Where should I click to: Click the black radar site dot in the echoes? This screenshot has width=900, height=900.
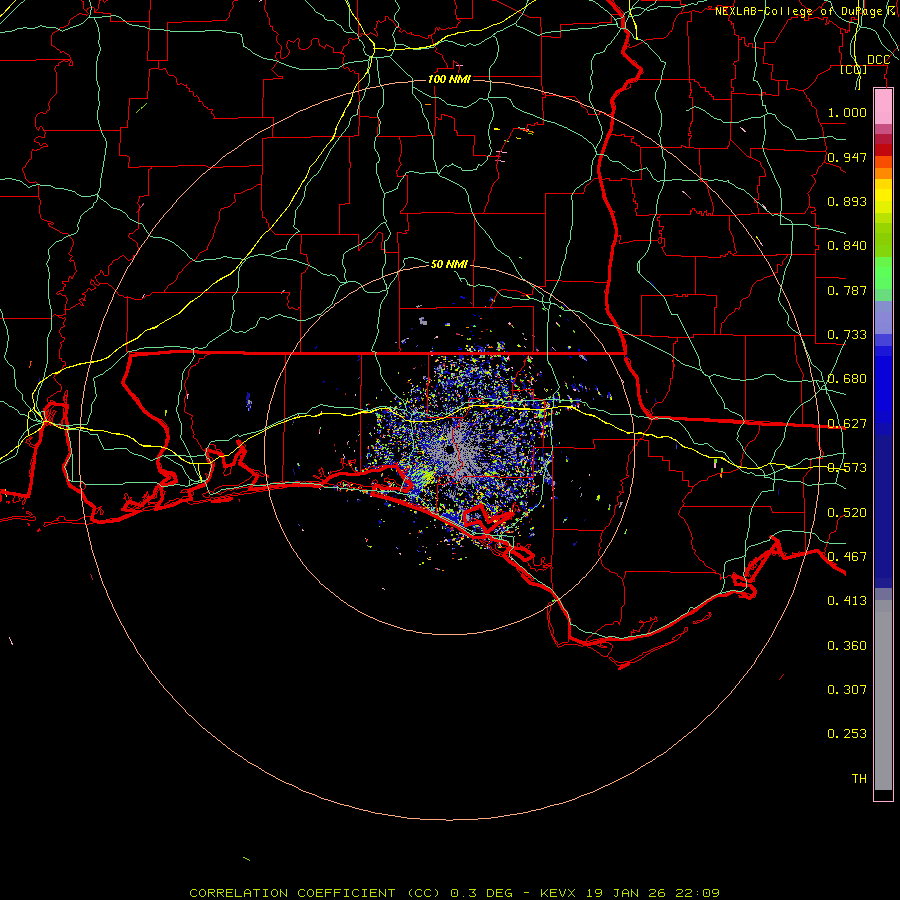coord(449,449)
